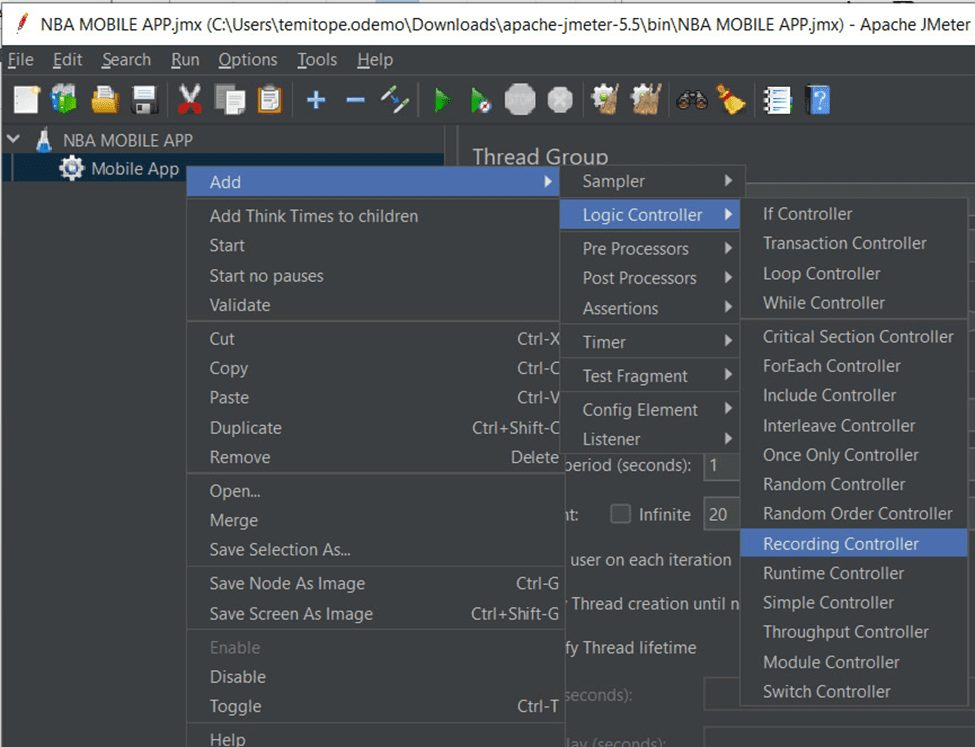The image size is (975, 747).
Task: Pick Critical Section Controller
Action: pyautogui.click(x=854, y=336)
